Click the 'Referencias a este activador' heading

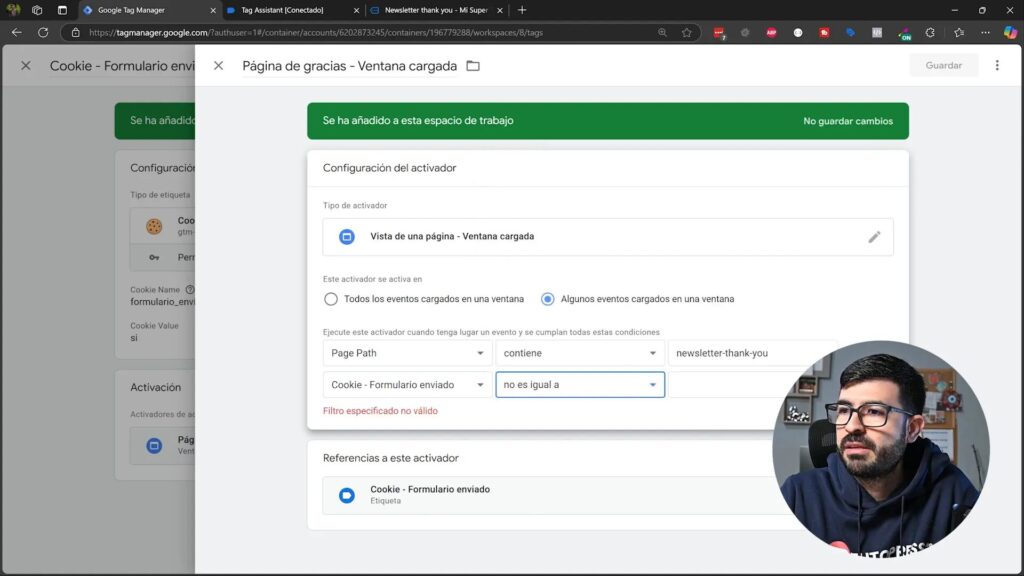pyautogui.click(x=391, y=458)
